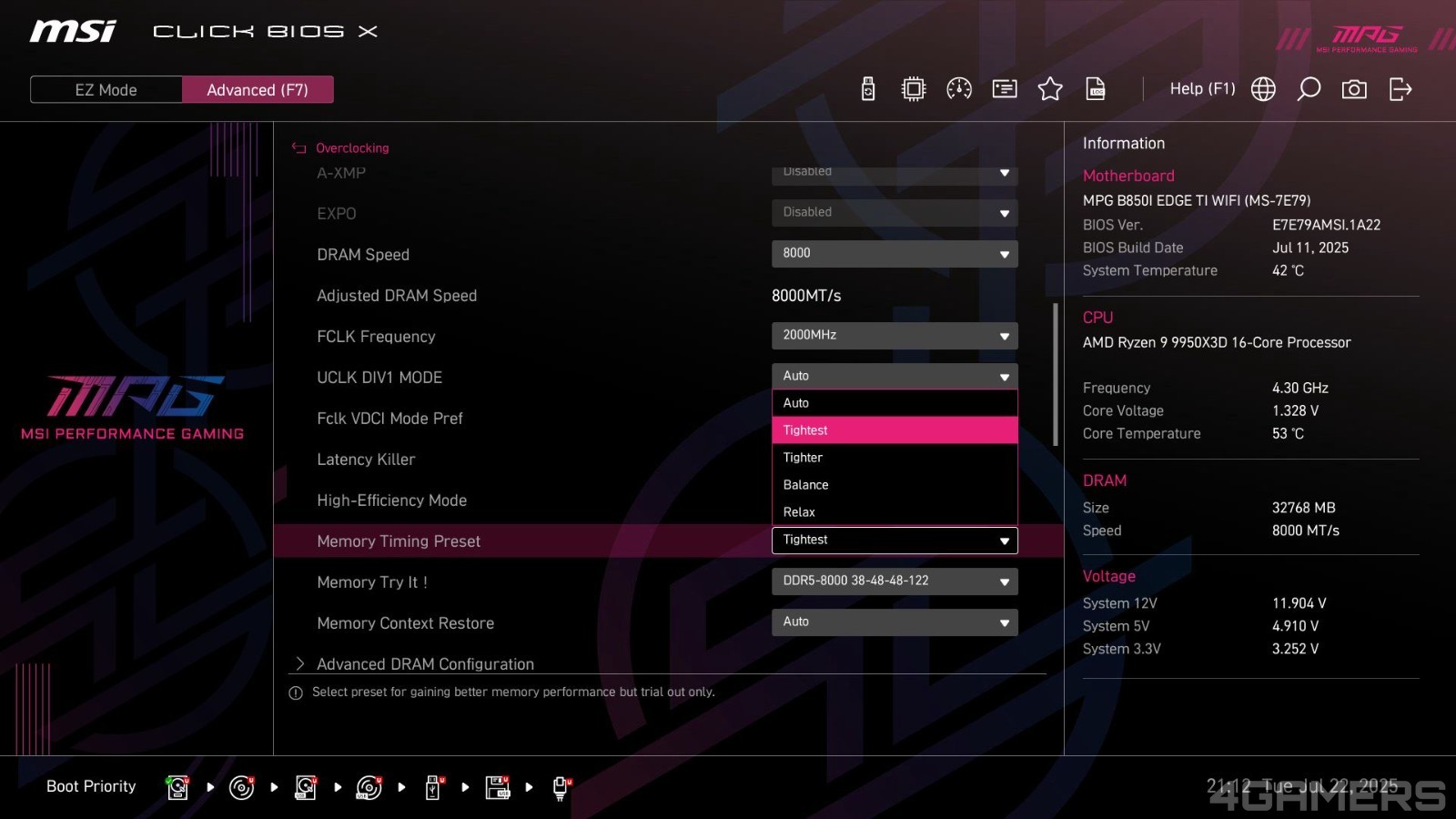Select the network boot device icon

pyautogui.click(x=561, y=787)
